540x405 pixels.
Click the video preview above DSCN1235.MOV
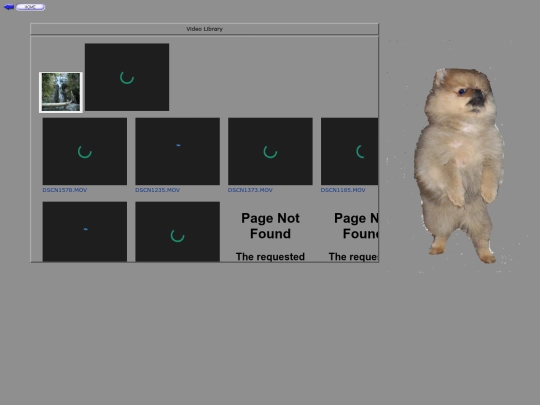[177, 151]
